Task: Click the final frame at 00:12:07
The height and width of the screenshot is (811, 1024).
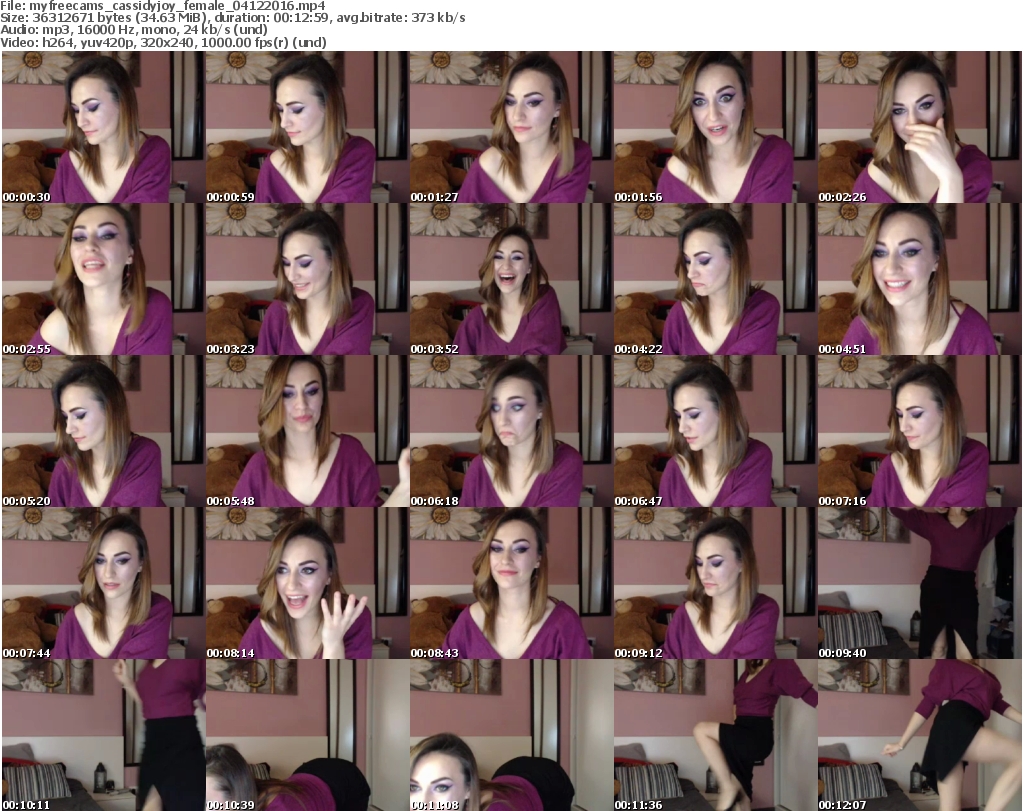Action: [x=919, y=735]
